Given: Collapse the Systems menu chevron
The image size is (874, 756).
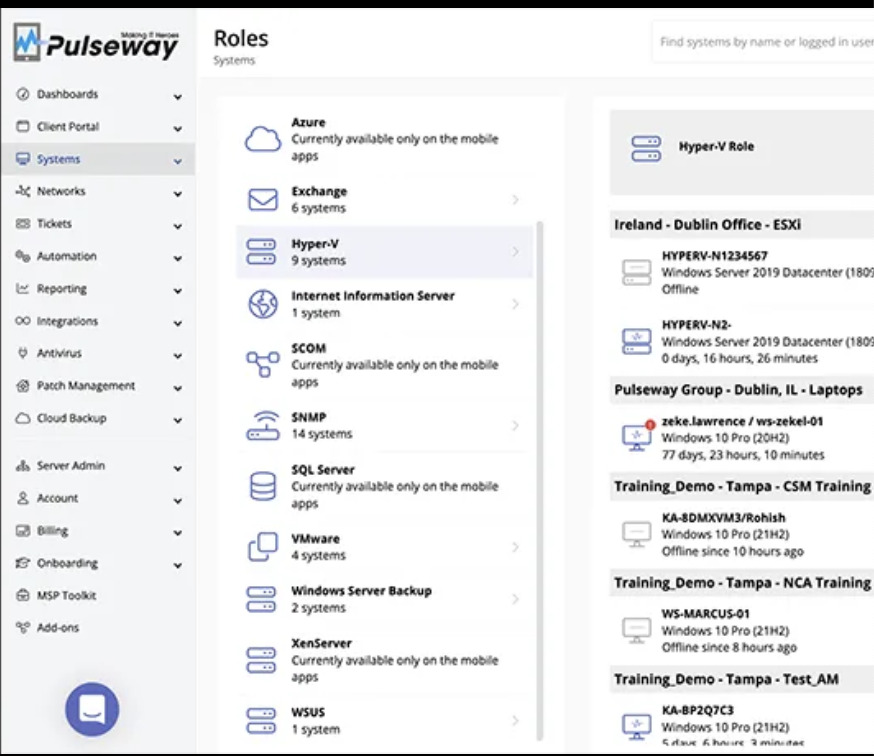Looking at the screenshot, I should [x=177, y=161].
